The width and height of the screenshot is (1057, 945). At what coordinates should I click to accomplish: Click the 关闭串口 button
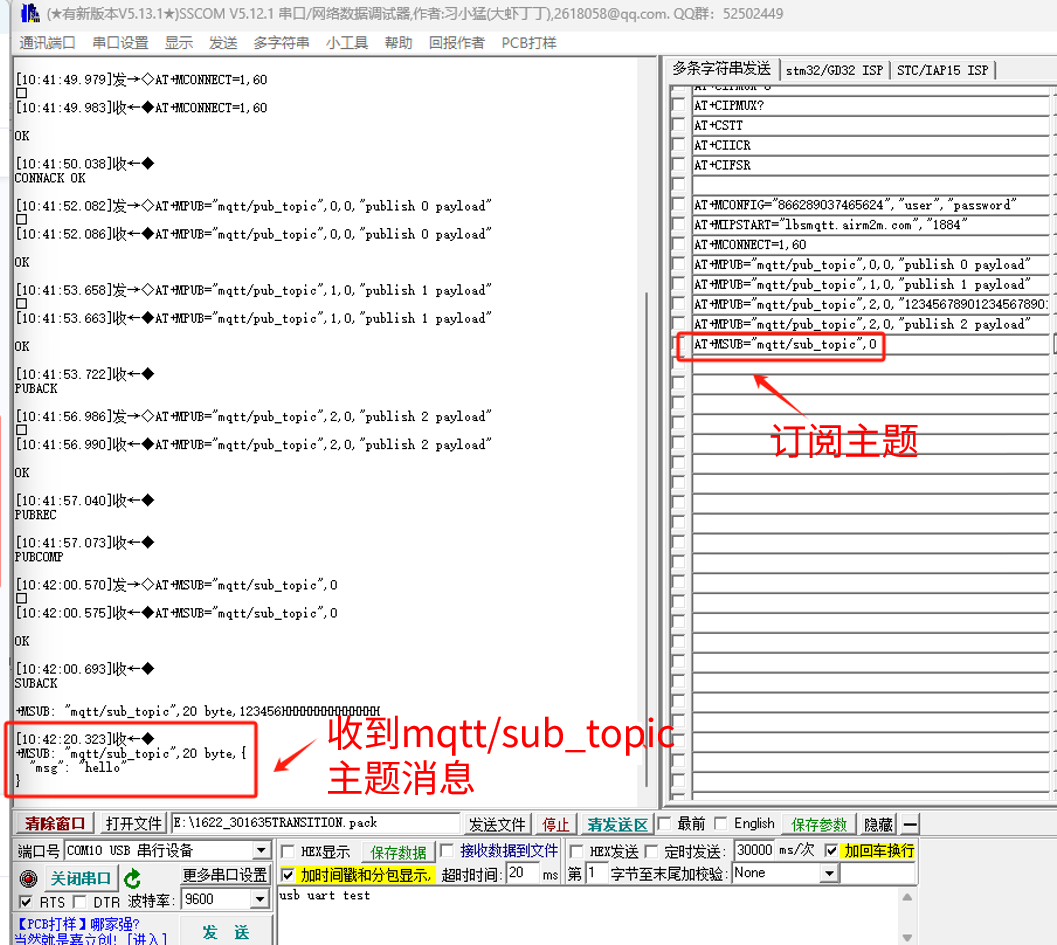(x=80, y=878)
